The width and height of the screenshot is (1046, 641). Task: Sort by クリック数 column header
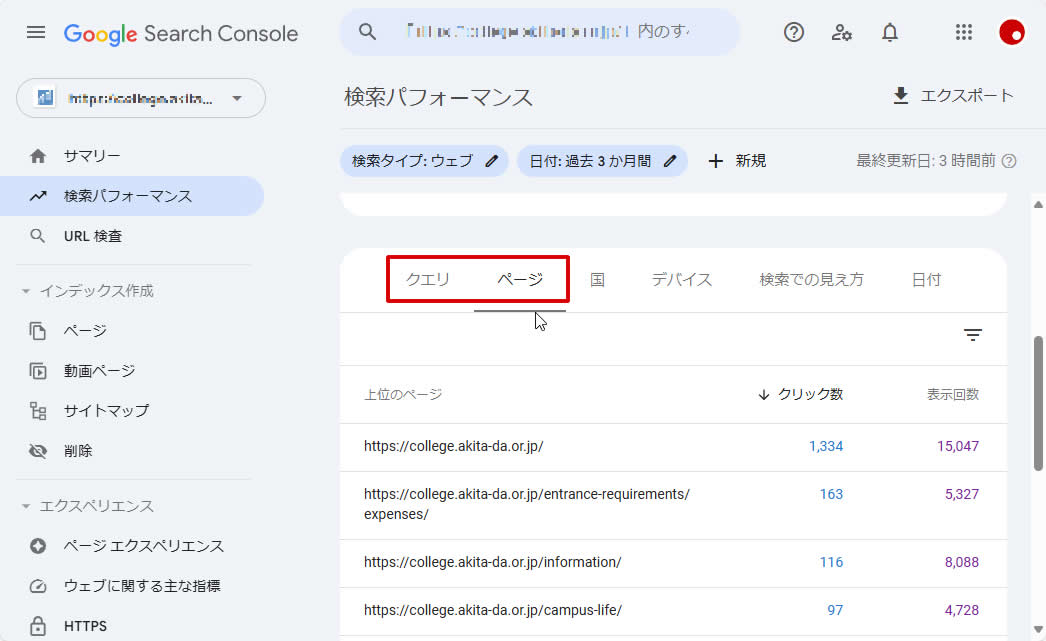pyautogui.click(x=809, y=394)
